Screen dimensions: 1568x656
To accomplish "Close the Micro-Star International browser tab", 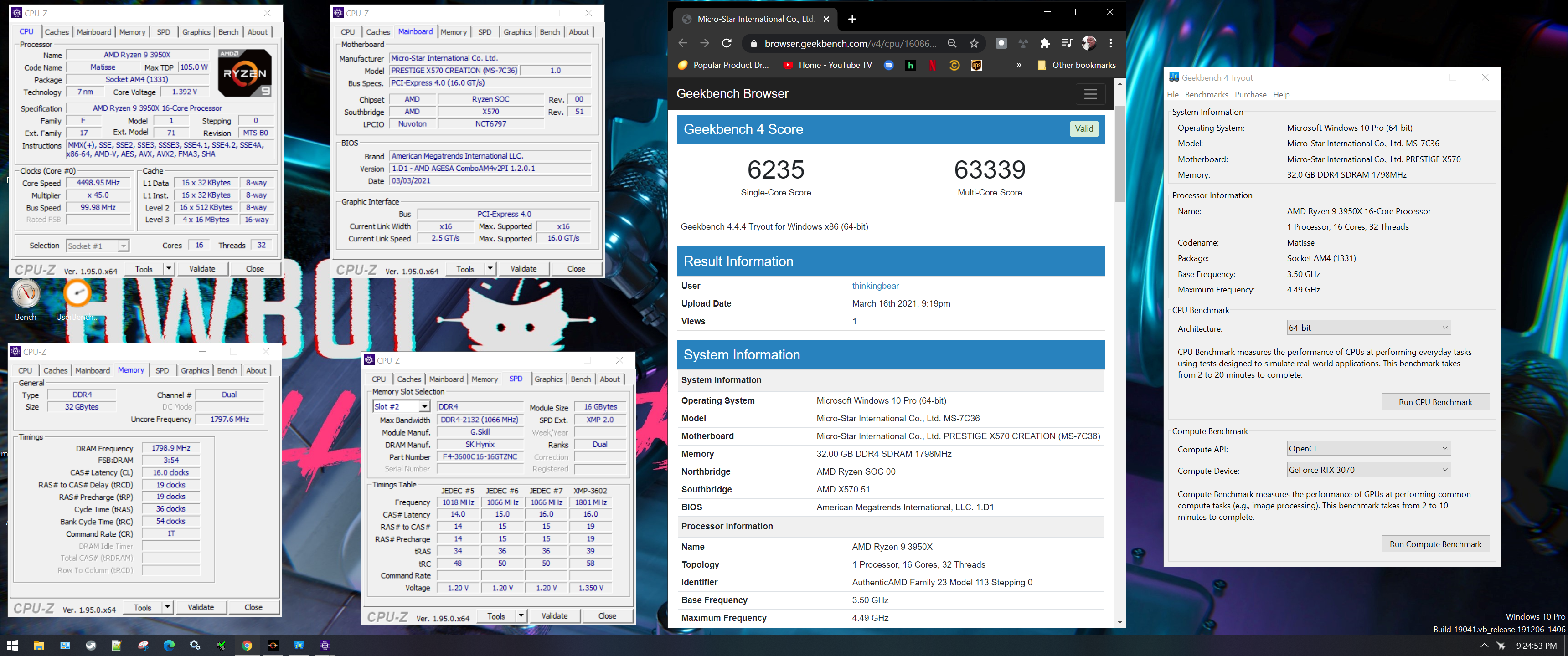I will click(826, 20).
